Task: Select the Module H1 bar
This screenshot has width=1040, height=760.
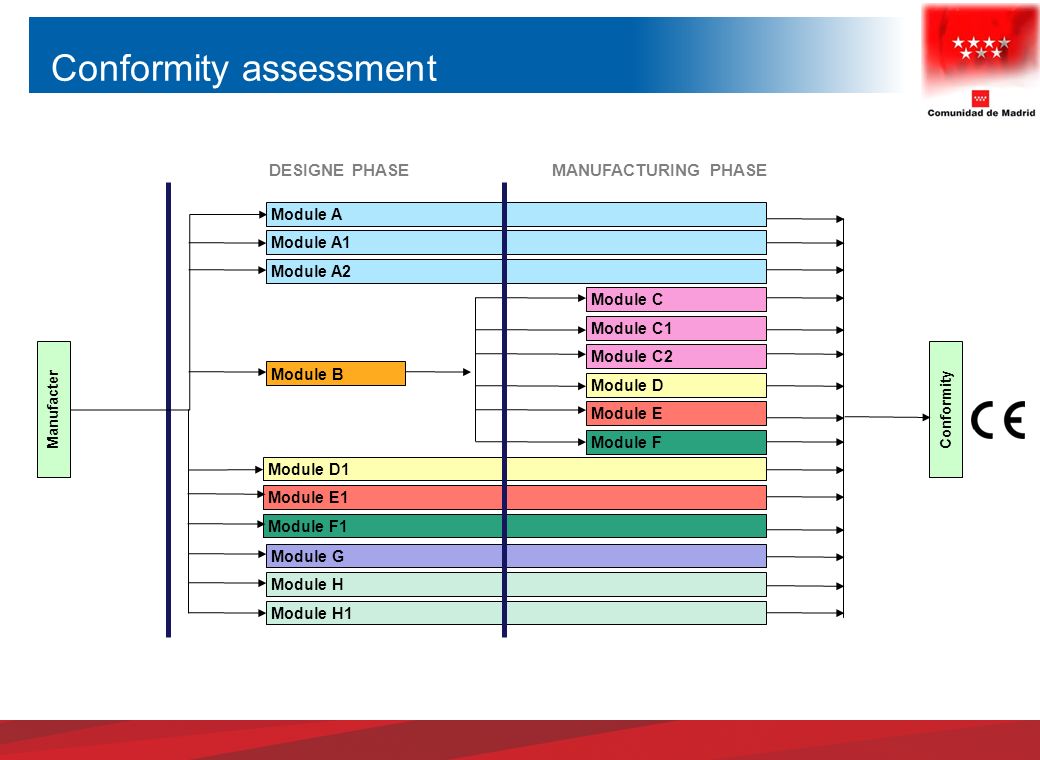Action: [x=516, y=613]
